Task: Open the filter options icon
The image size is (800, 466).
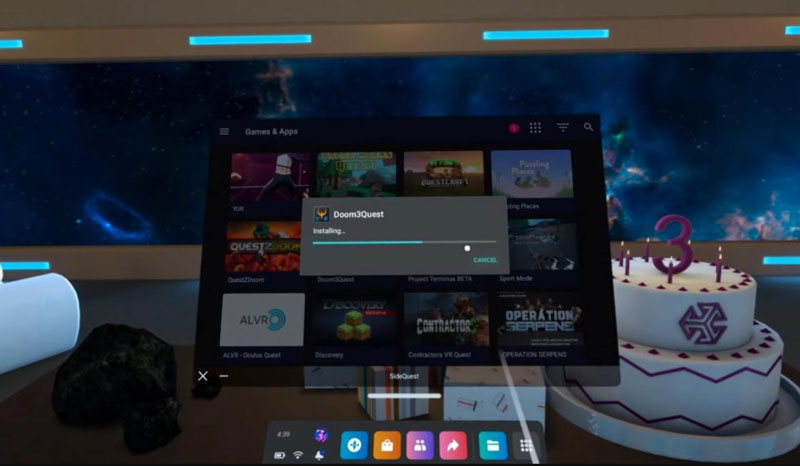Action: pos(562,127)
